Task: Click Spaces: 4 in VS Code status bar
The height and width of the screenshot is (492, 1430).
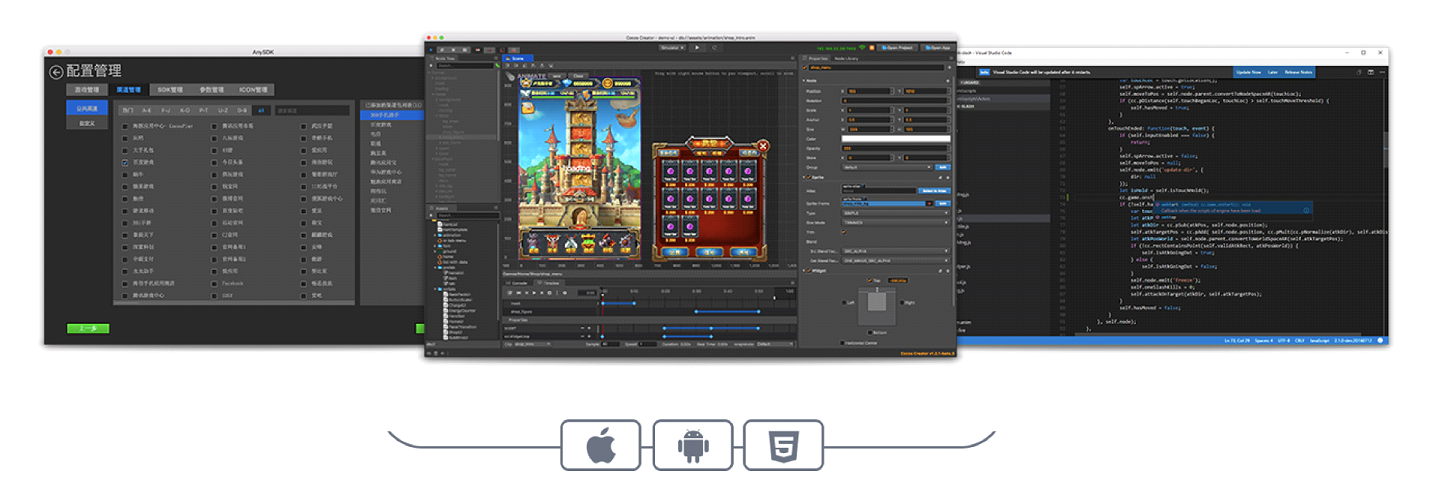Action: [x=1264, y=341]
